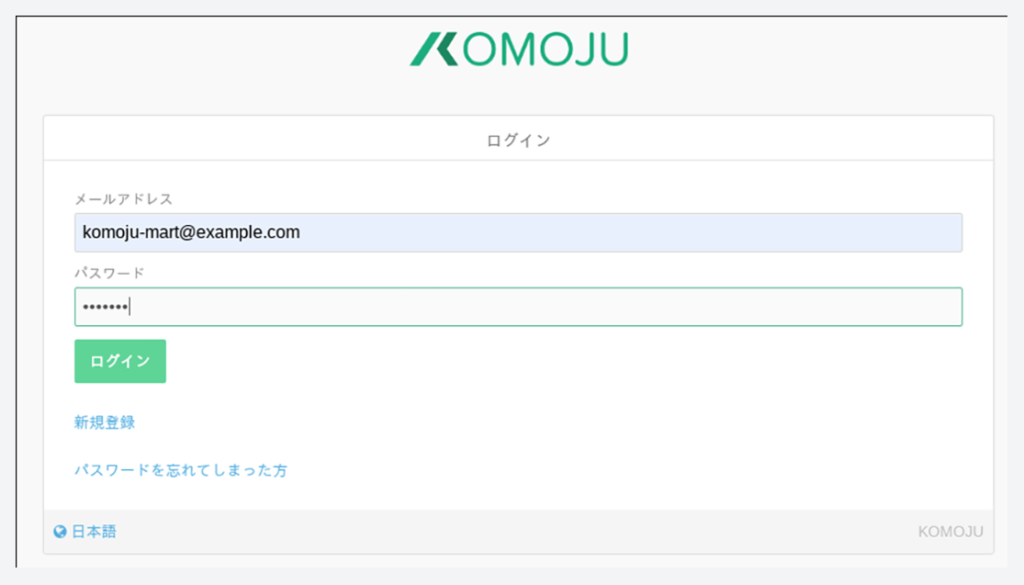Click the メールアドレス field label
The height and width of the screenshot is (585, 1024).
123,199
